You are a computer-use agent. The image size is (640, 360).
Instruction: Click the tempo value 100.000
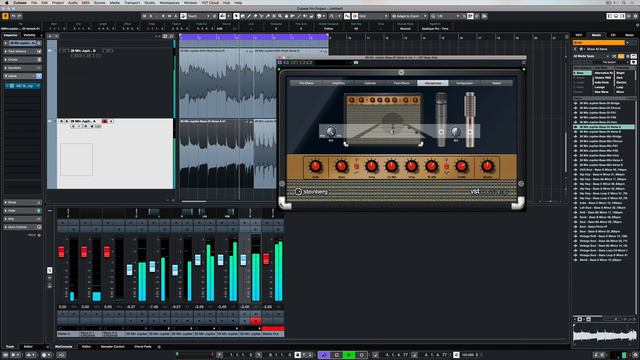469,355
